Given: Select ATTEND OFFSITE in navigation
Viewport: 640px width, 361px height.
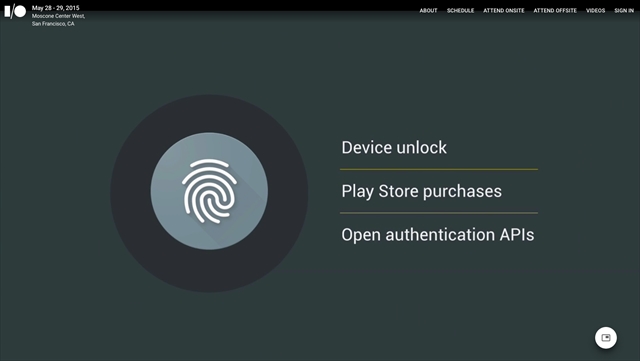Looking at the screenshot, I should (x=555, y=11).
